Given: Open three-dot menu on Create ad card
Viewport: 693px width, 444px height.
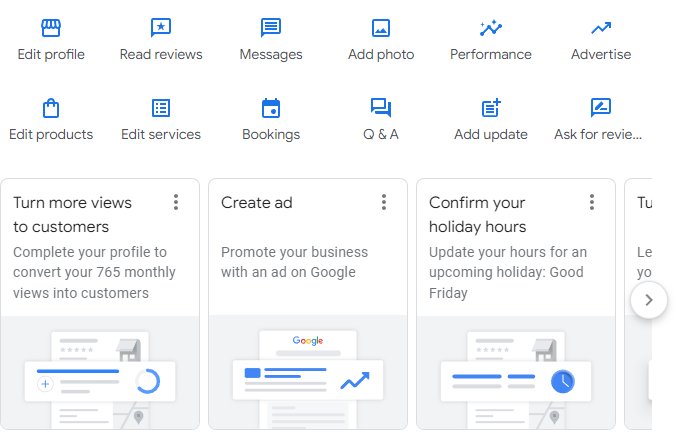Looking at the screenshot, I should coord(384,203).
